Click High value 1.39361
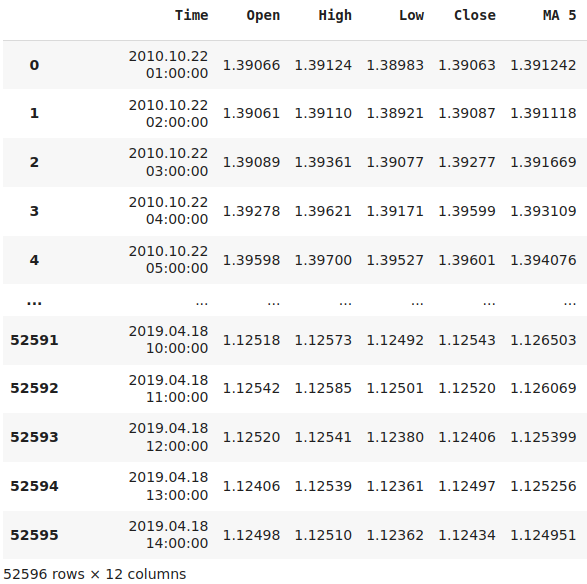 pos(323,162)
